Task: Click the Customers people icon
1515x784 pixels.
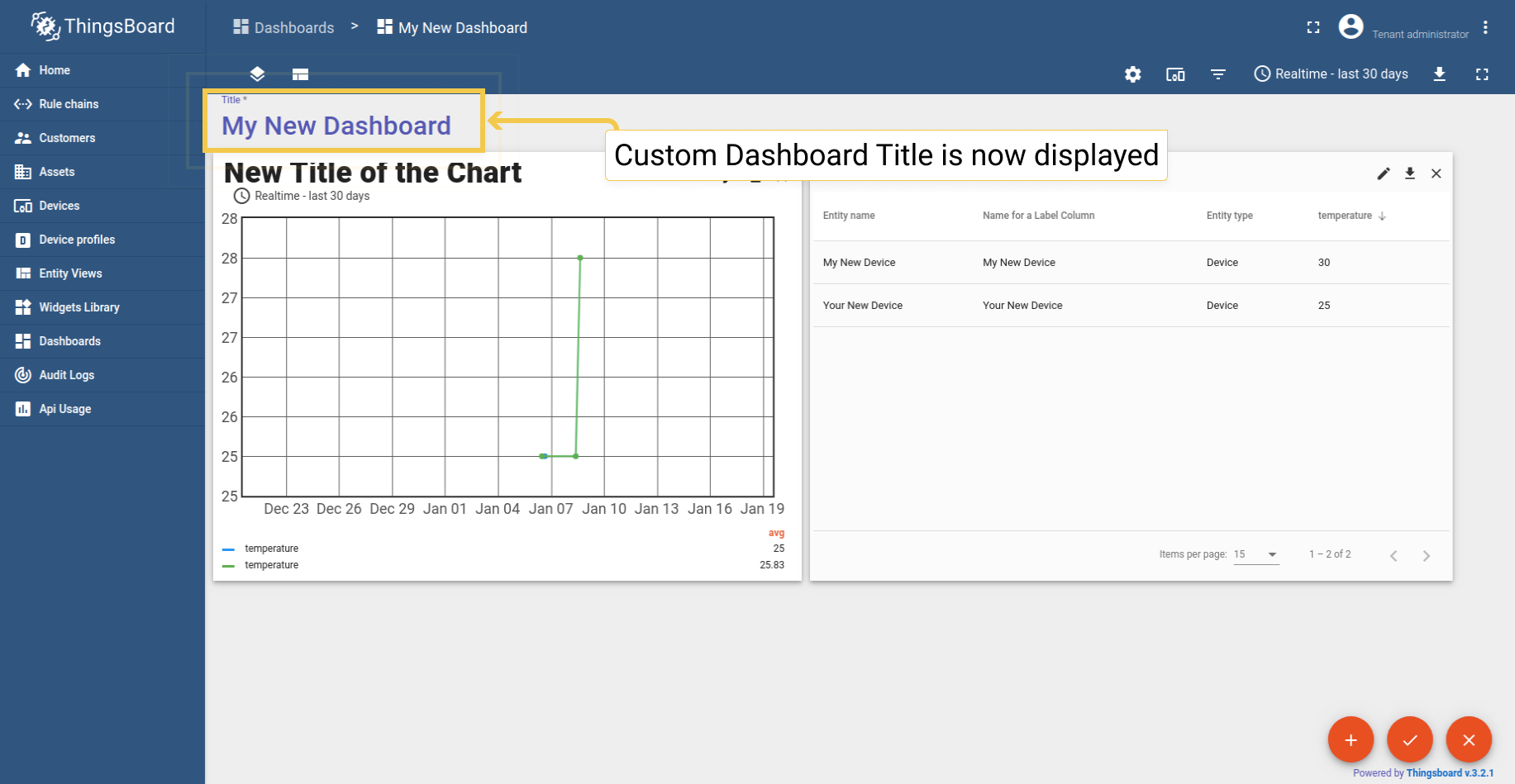Action: tap(23, 138)
